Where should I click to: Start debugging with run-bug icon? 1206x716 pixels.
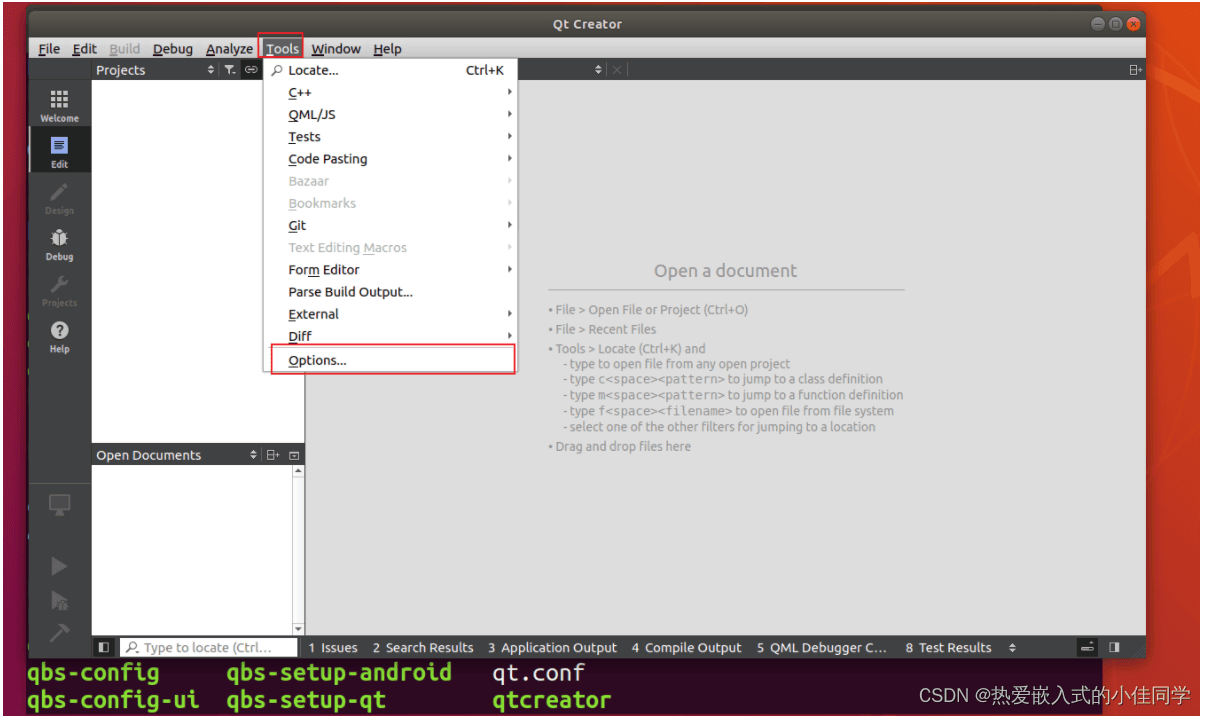click(x=59, y=600)
